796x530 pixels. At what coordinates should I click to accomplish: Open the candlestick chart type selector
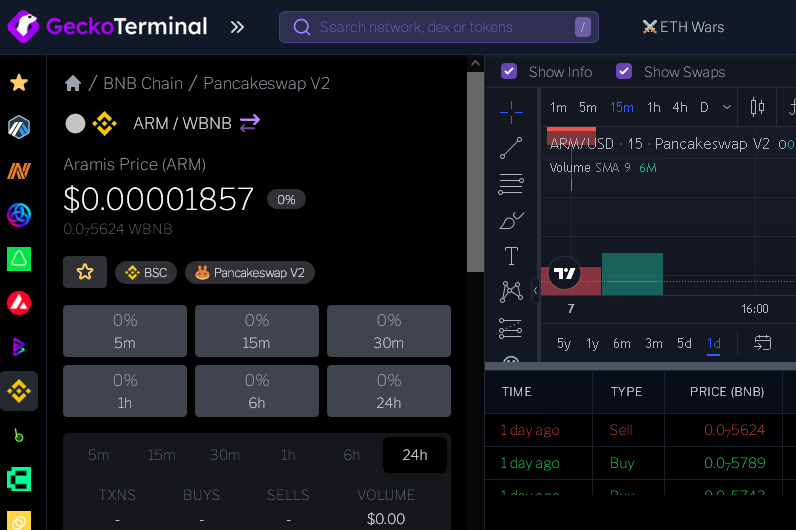(757, 107)
